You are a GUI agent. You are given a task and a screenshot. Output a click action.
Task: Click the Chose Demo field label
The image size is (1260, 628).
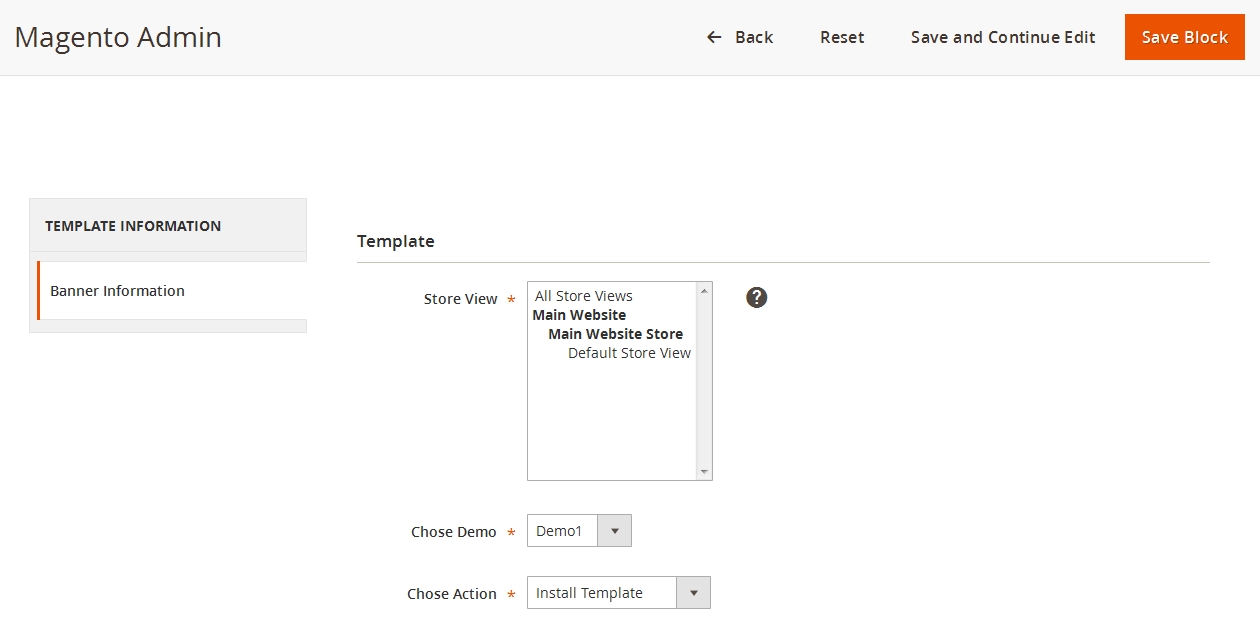tap(453, 532)
